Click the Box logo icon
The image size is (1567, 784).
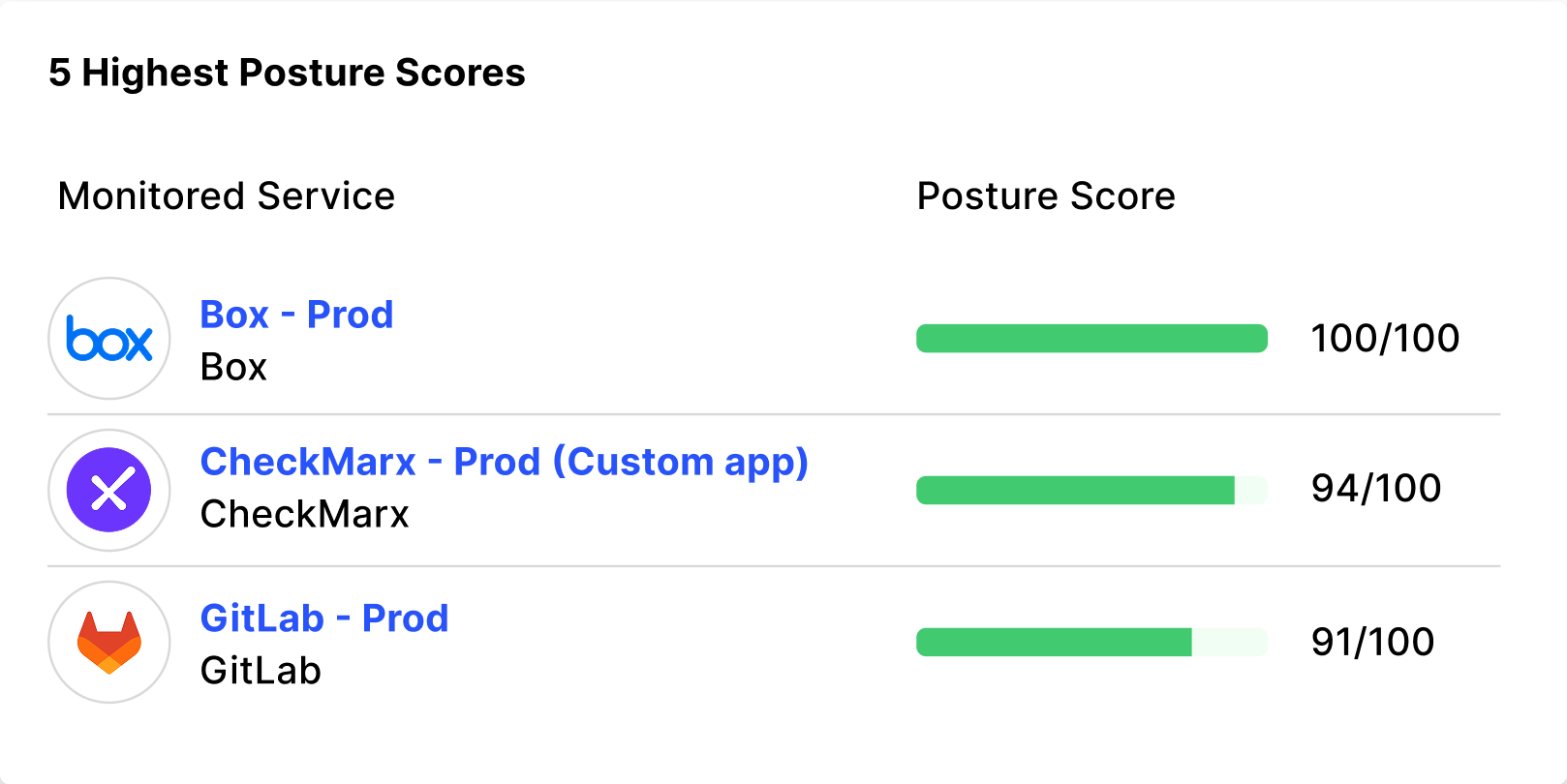pyautogui.click(x=109, y=339)
